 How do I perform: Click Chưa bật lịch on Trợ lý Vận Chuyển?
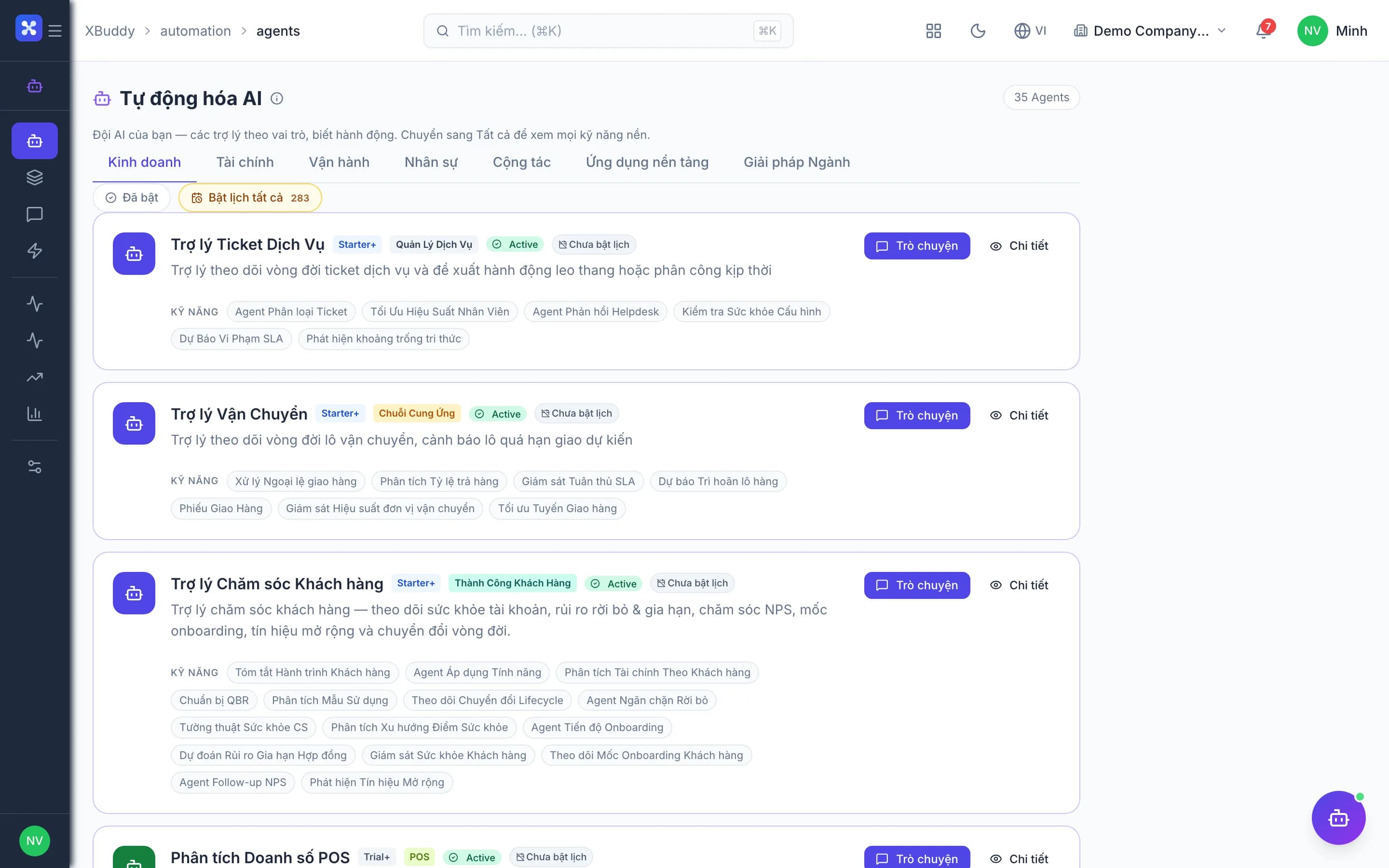[x=577, y=413]
